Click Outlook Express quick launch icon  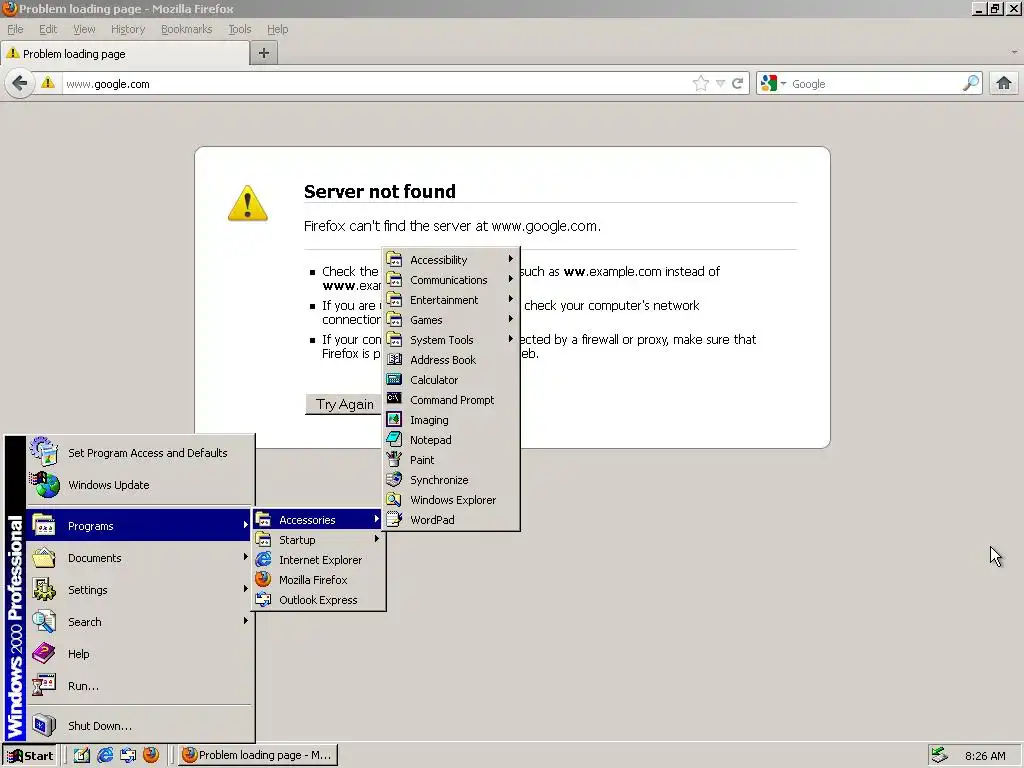(127, 755)
